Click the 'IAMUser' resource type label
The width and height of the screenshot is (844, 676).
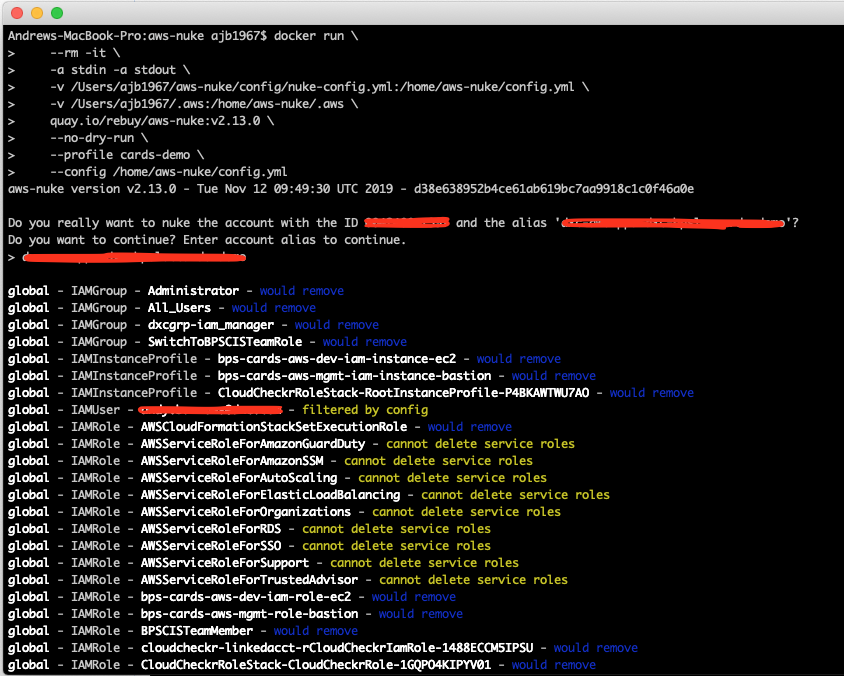95,410
